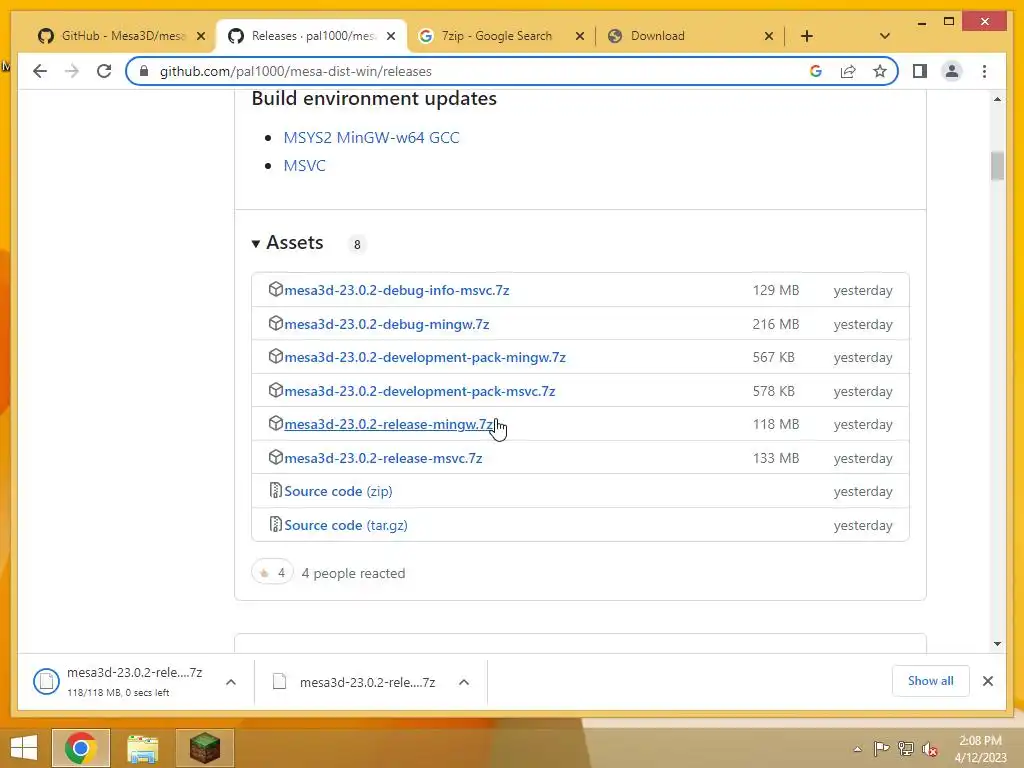Click the lock icon in address bar
This screenshot has height=768, width=1024.
pyautogui.click(x=144, y=71)
